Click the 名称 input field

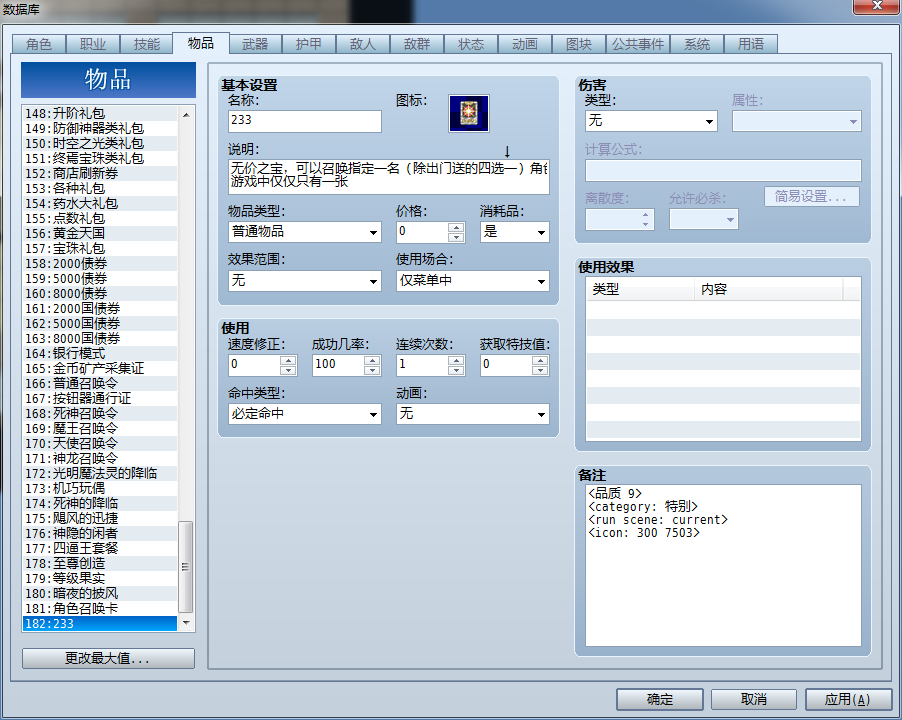pos(304,121)
